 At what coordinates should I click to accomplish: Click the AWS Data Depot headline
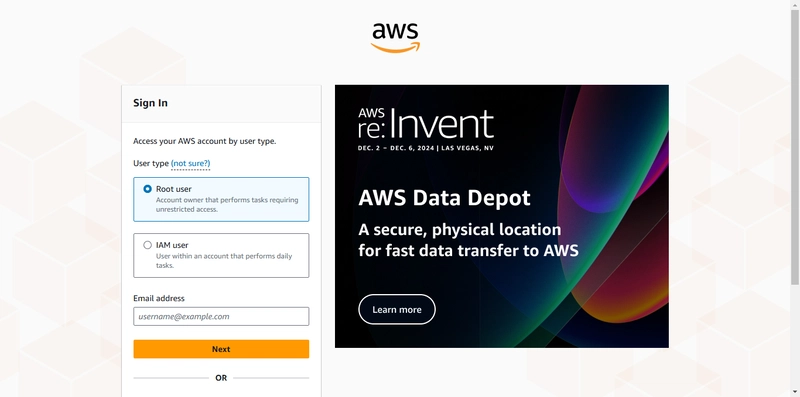coord(444,197)
